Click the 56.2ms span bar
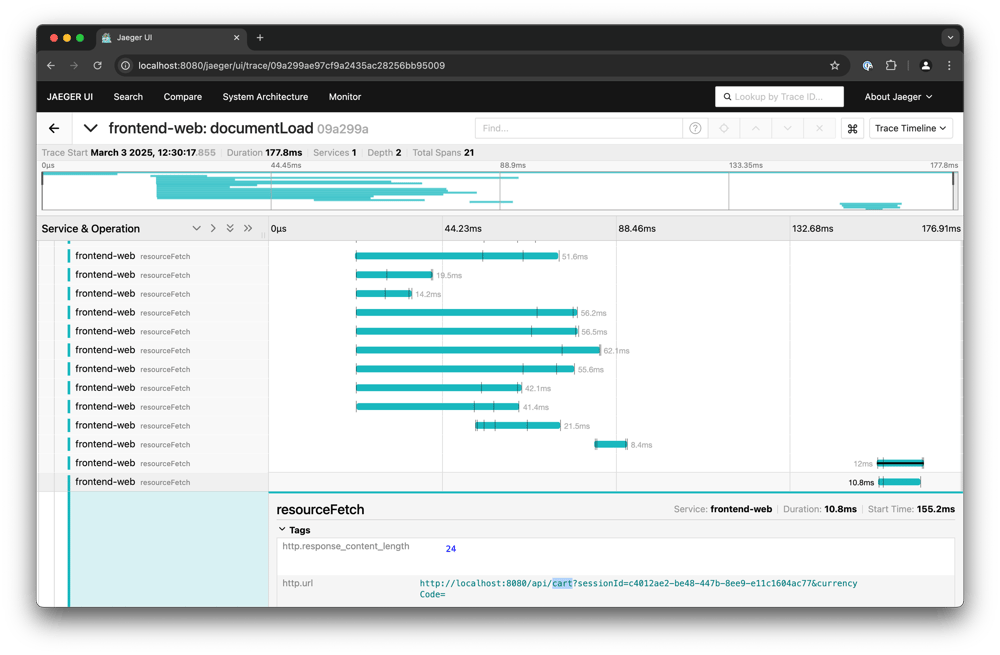This screenshot has width=1000, height=655. click(x=466, y=313)
